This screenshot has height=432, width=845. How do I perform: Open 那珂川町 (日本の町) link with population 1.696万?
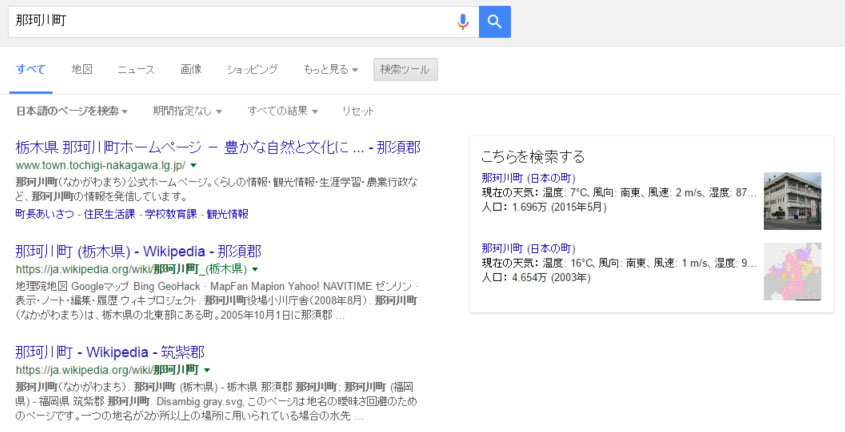528,178
